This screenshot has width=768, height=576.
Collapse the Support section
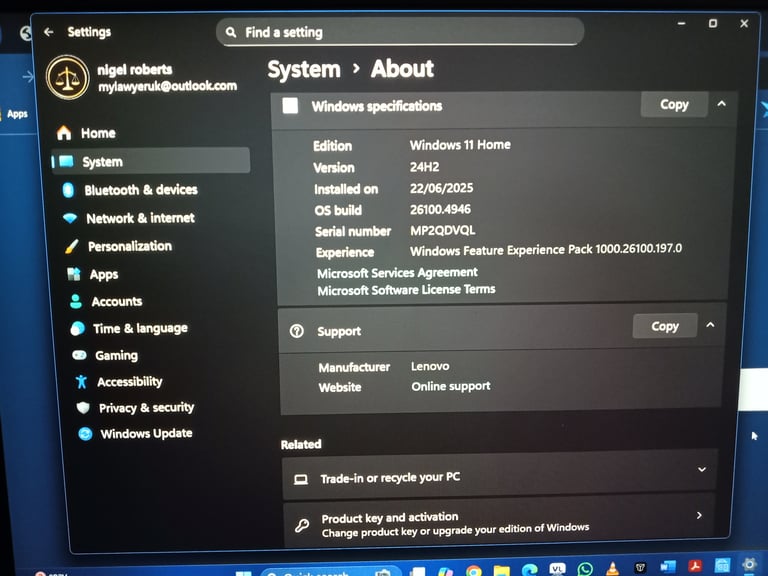point(710,325)
